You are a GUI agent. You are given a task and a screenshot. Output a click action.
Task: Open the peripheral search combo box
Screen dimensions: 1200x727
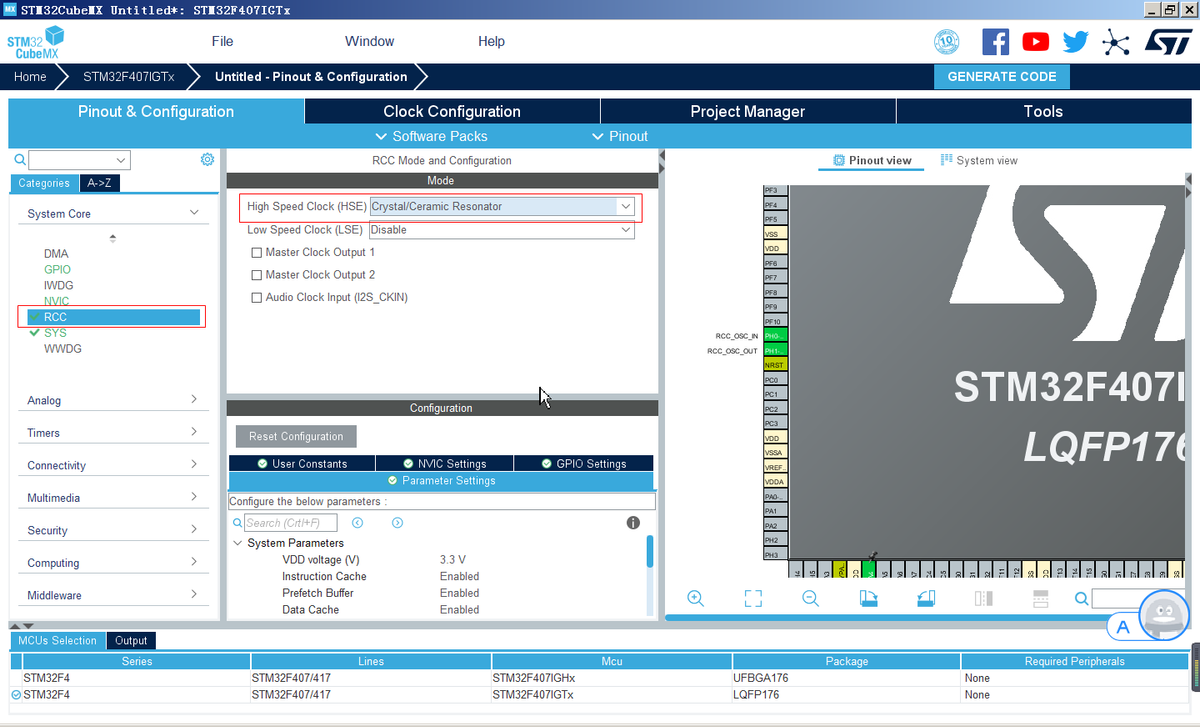(80, 160)
